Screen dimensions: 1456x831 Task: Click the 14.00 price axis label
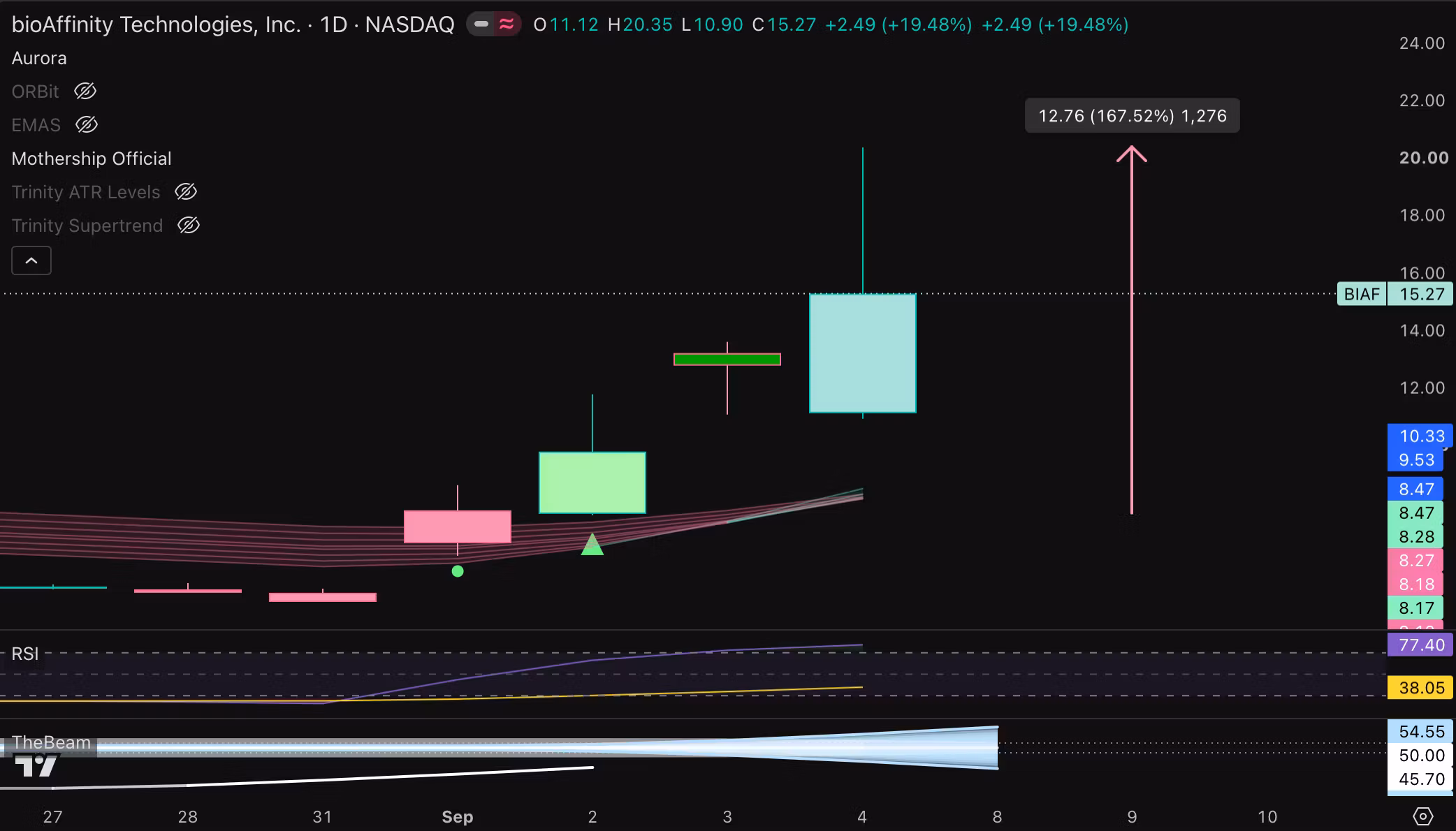point(1422,330)
